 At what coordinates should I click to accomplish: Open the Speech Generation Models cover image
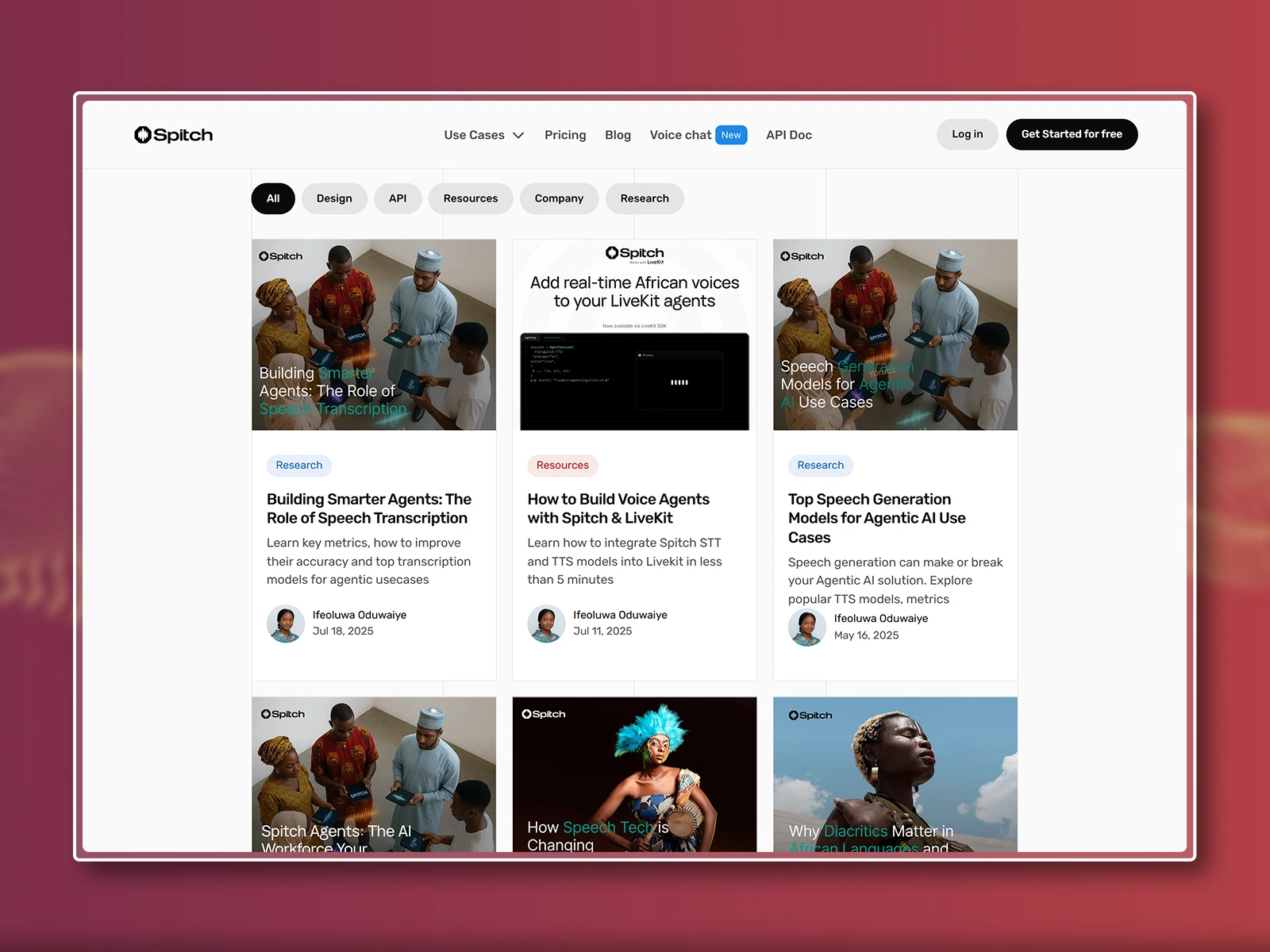pos(895,335)
